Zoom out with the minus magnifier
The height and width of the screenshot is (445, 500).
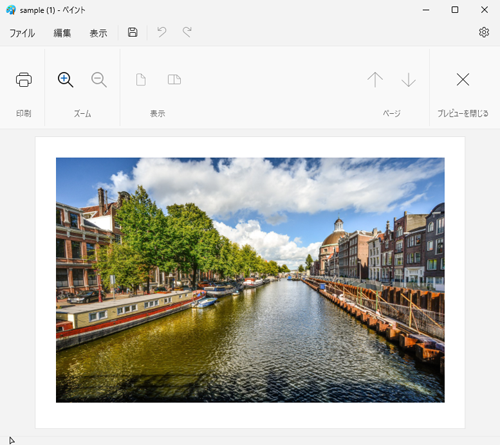[99, 80]
